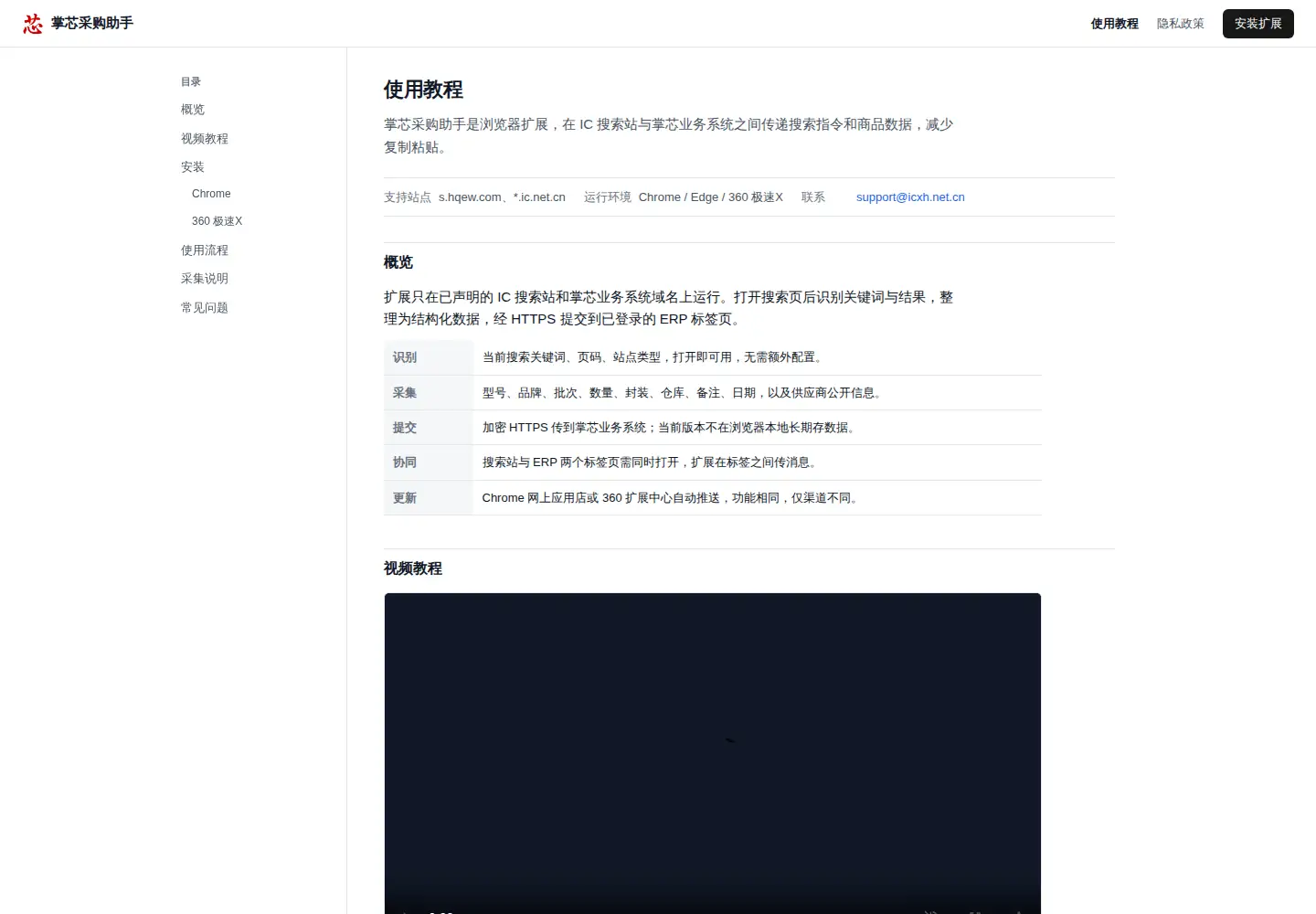Click the 概览 section heading
The width and height of the screenshot is (1316, 914).
398,262
